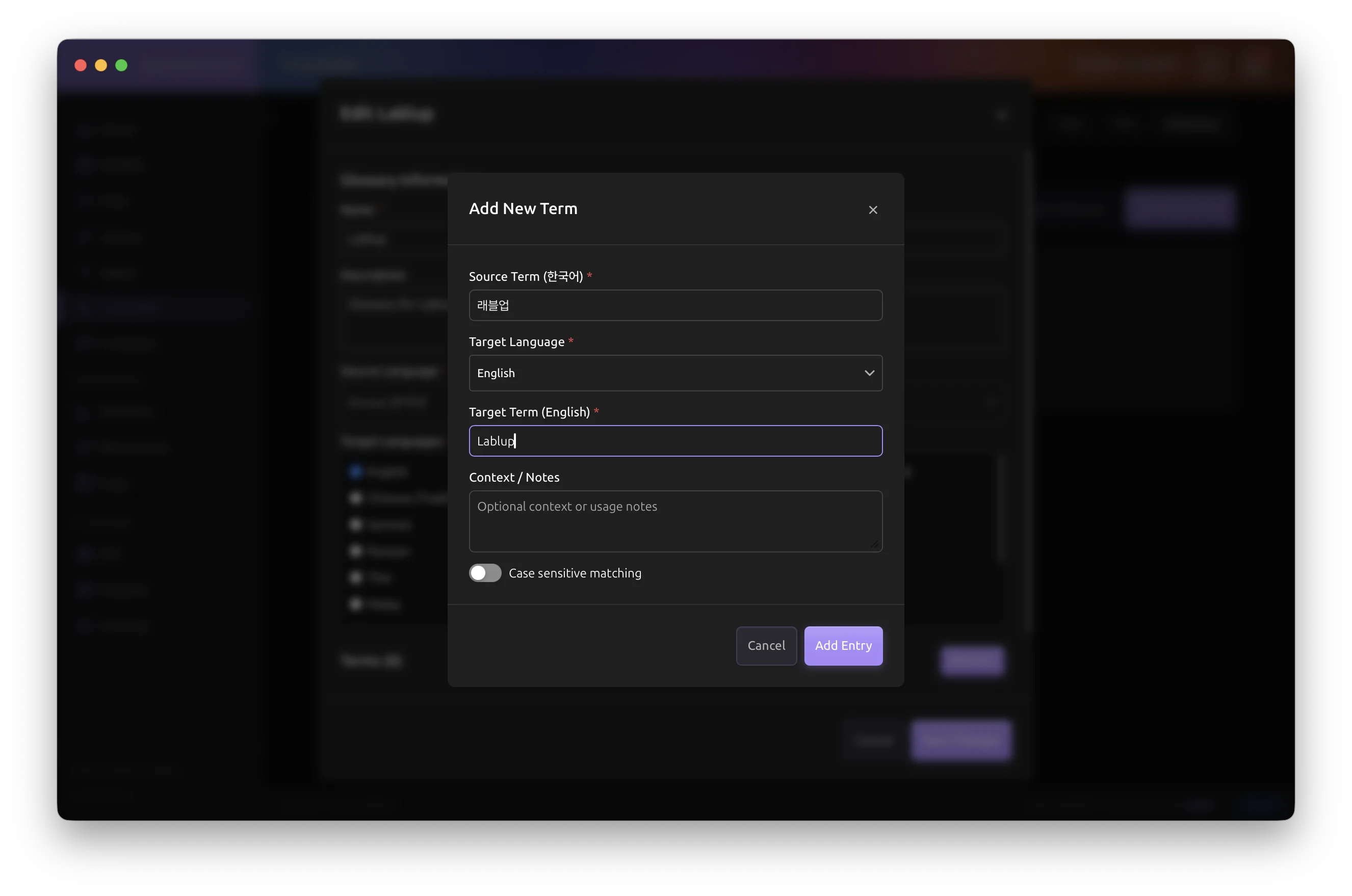Close the Add New Term dialog
Image resolution: width=1352 pixels, height=896 pixels.
point(873,209)
